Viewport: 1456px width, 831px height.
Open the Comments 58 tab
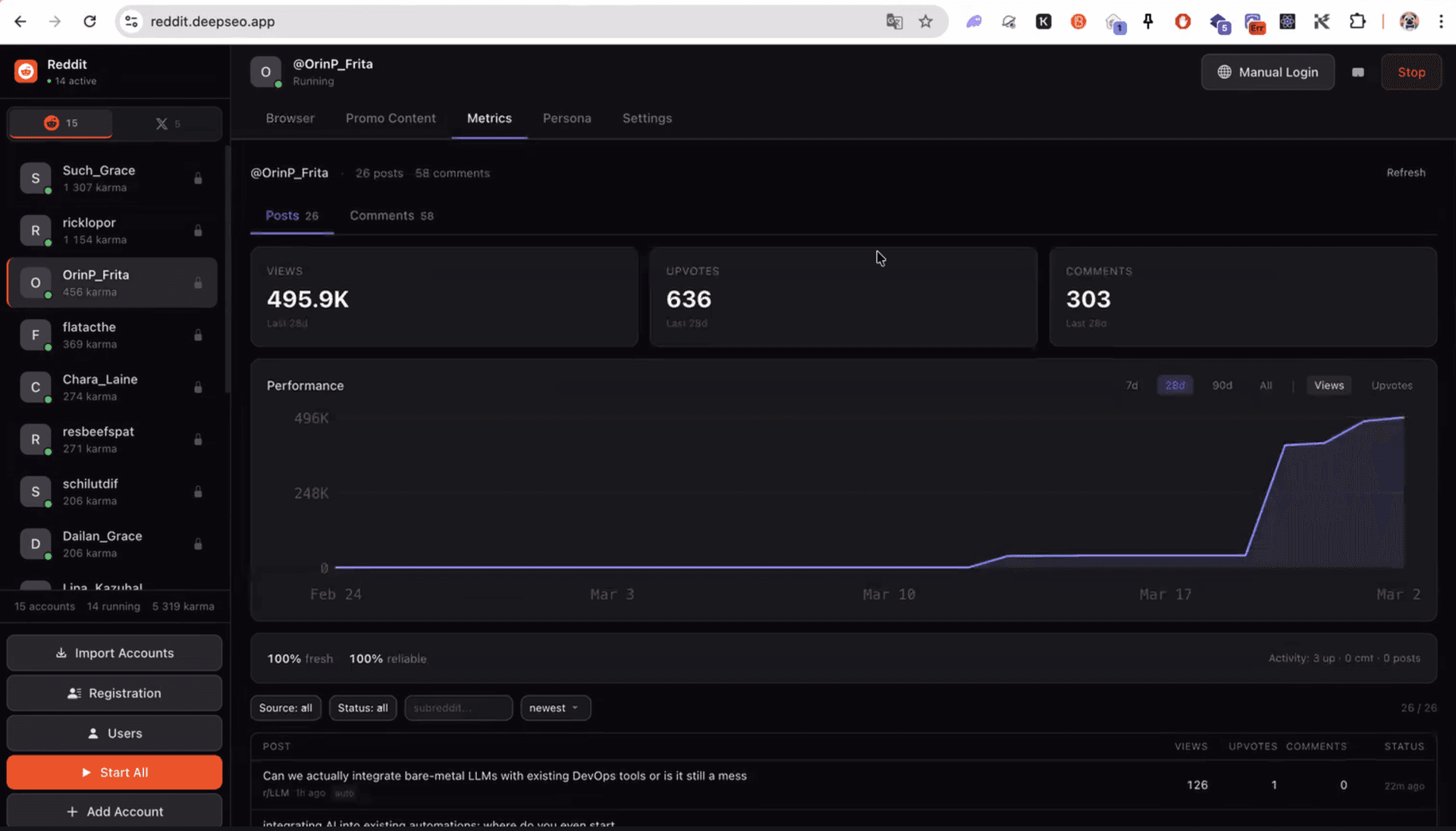391,215
